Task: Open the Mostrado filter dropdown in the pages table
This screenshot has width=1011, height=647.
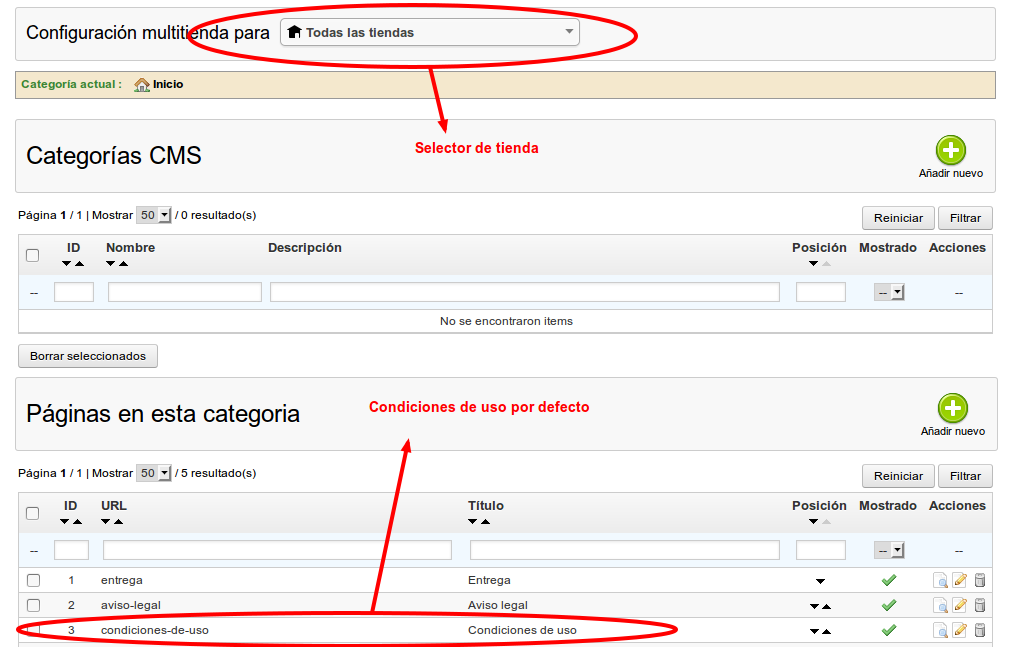Action: [889, 550]
